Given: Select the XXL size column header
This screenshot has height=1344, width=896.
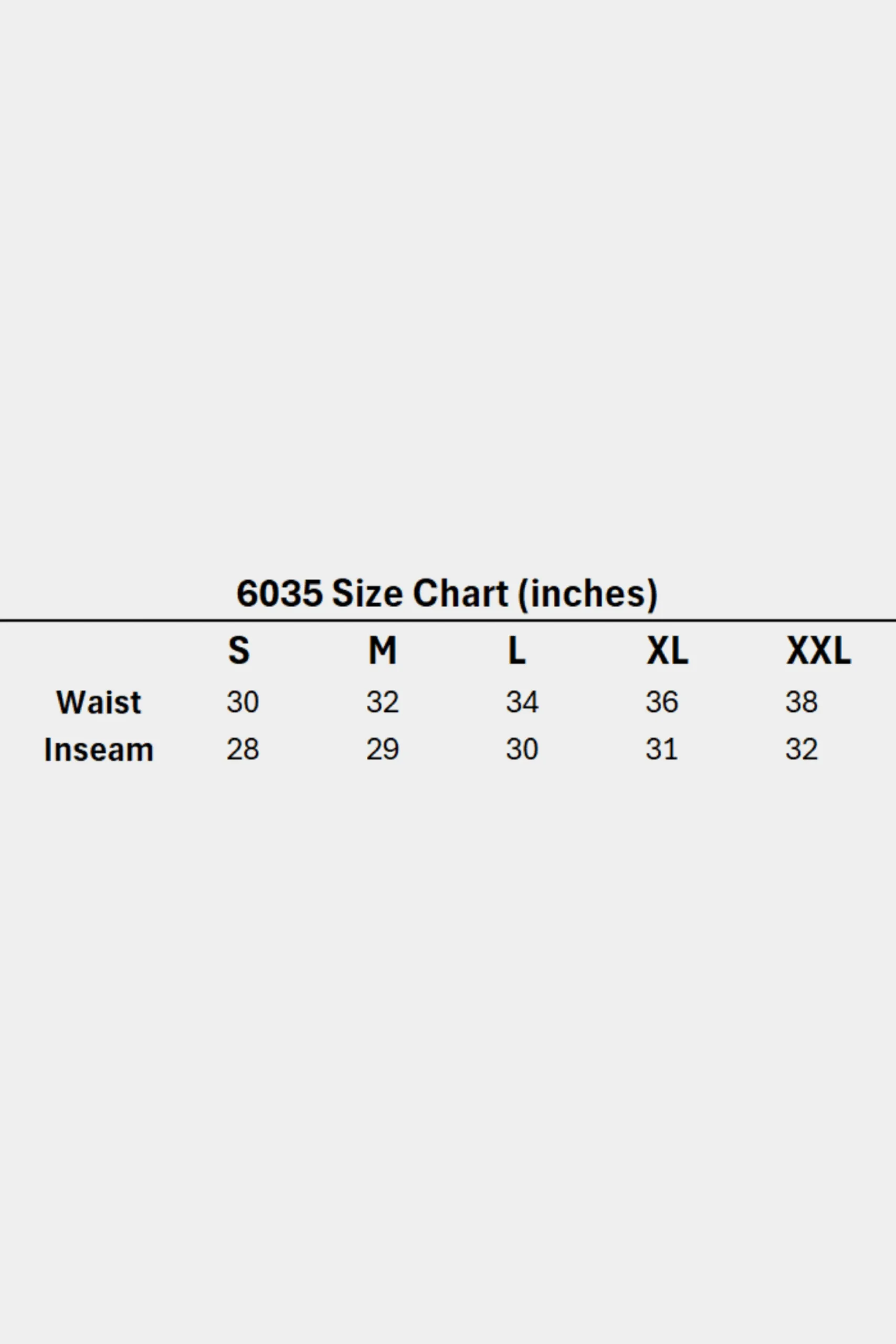Looking at the screenshot, I should [x=819, y=650].
